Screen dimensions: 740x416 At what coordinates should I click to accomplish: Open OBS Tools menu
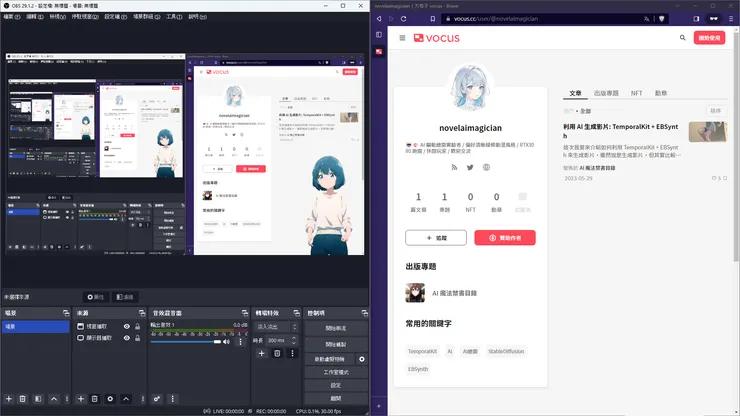coord(174,17)
